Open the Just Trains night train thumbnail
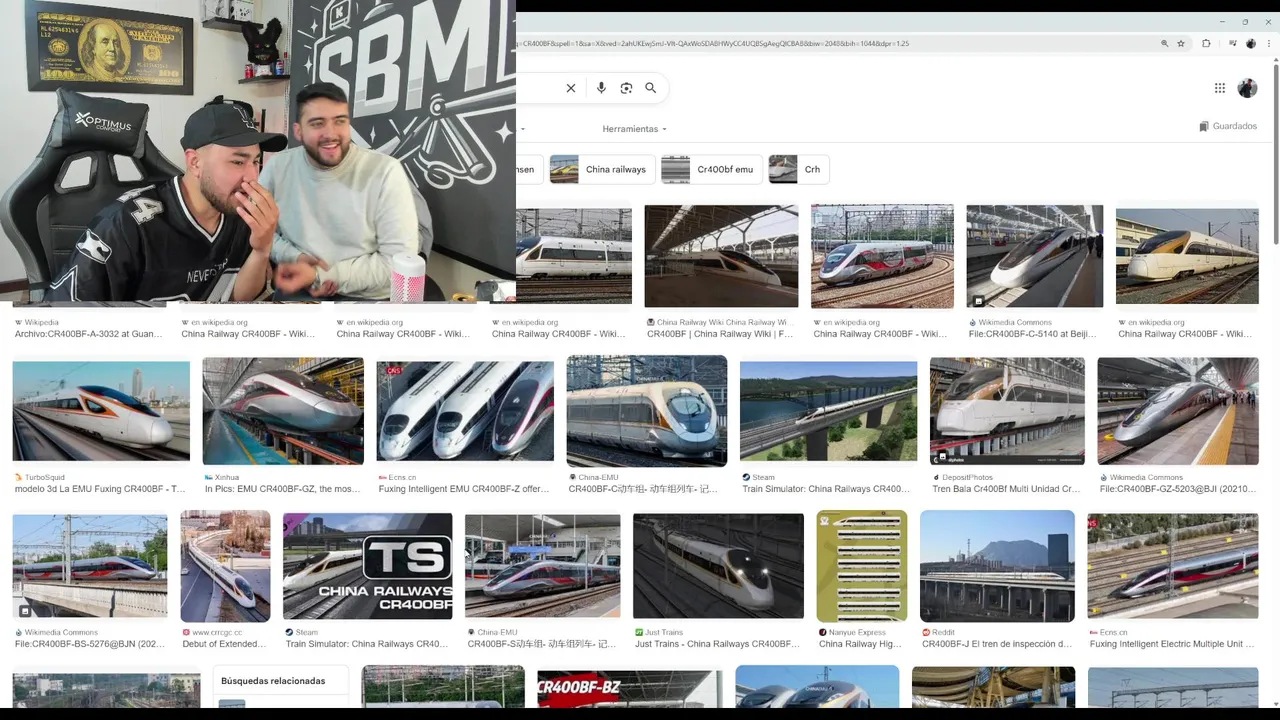 [x=718, y=566]
